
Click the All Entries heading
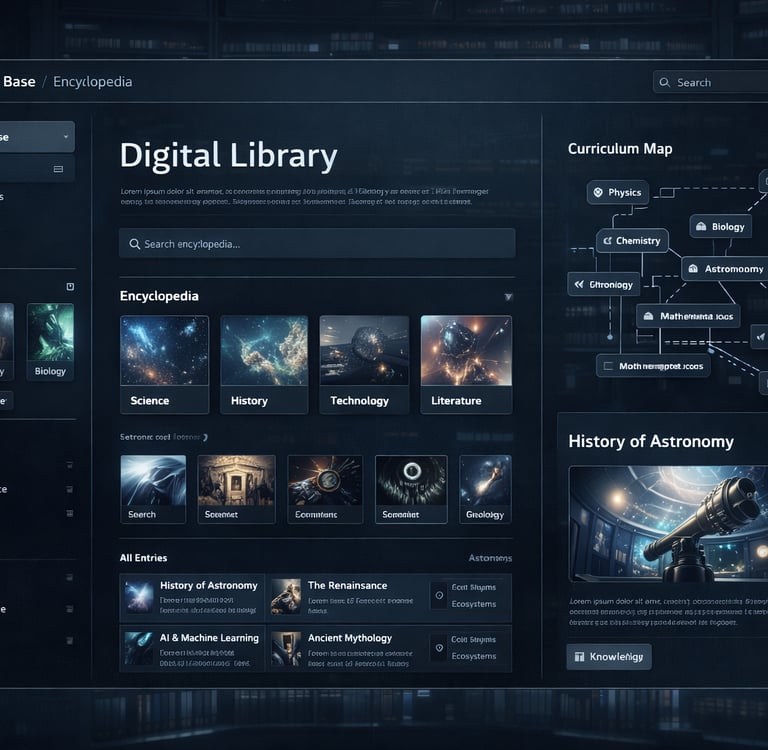tap(144, 558)
